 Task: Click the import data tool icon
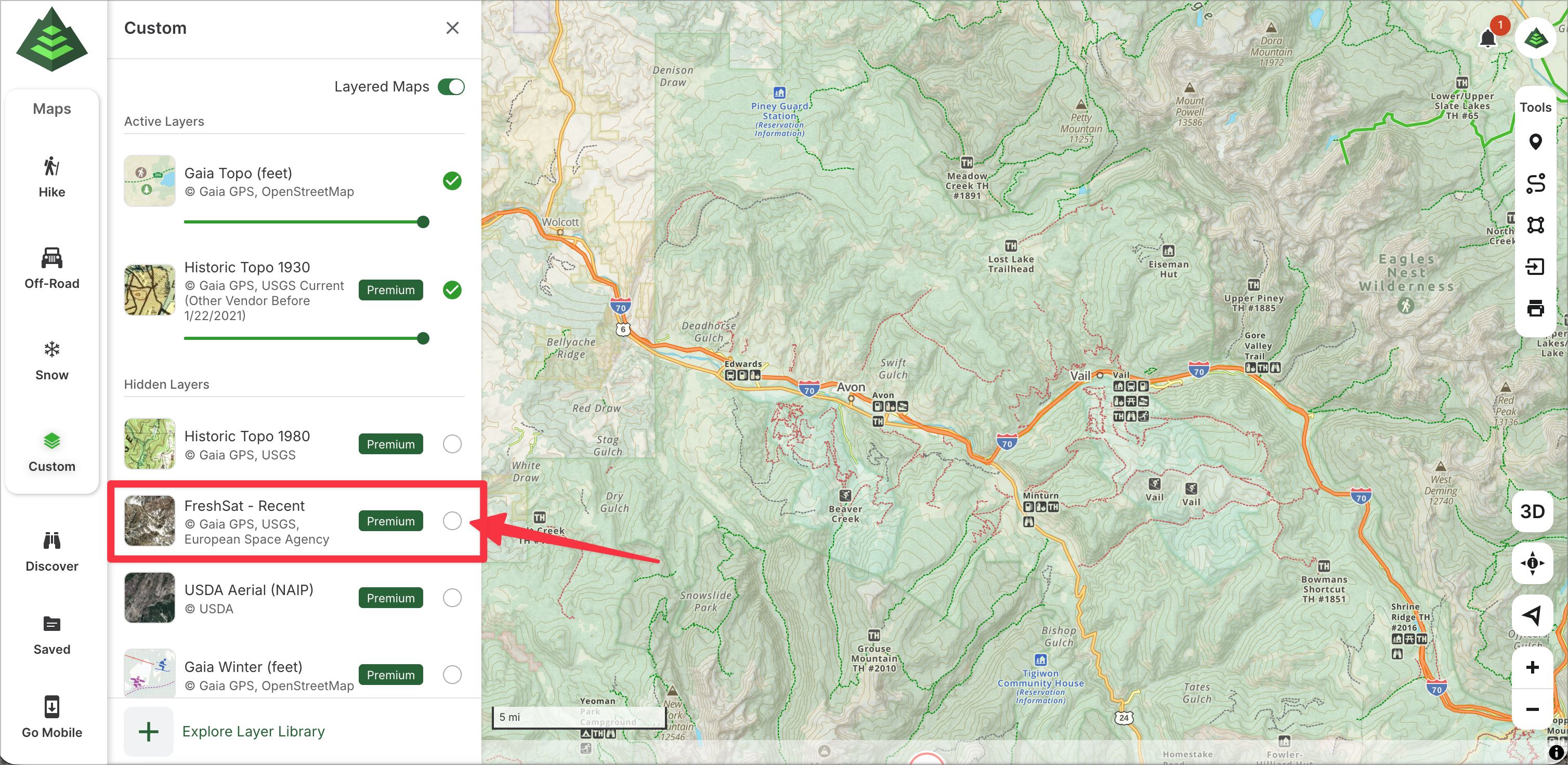pos(1535,267)
